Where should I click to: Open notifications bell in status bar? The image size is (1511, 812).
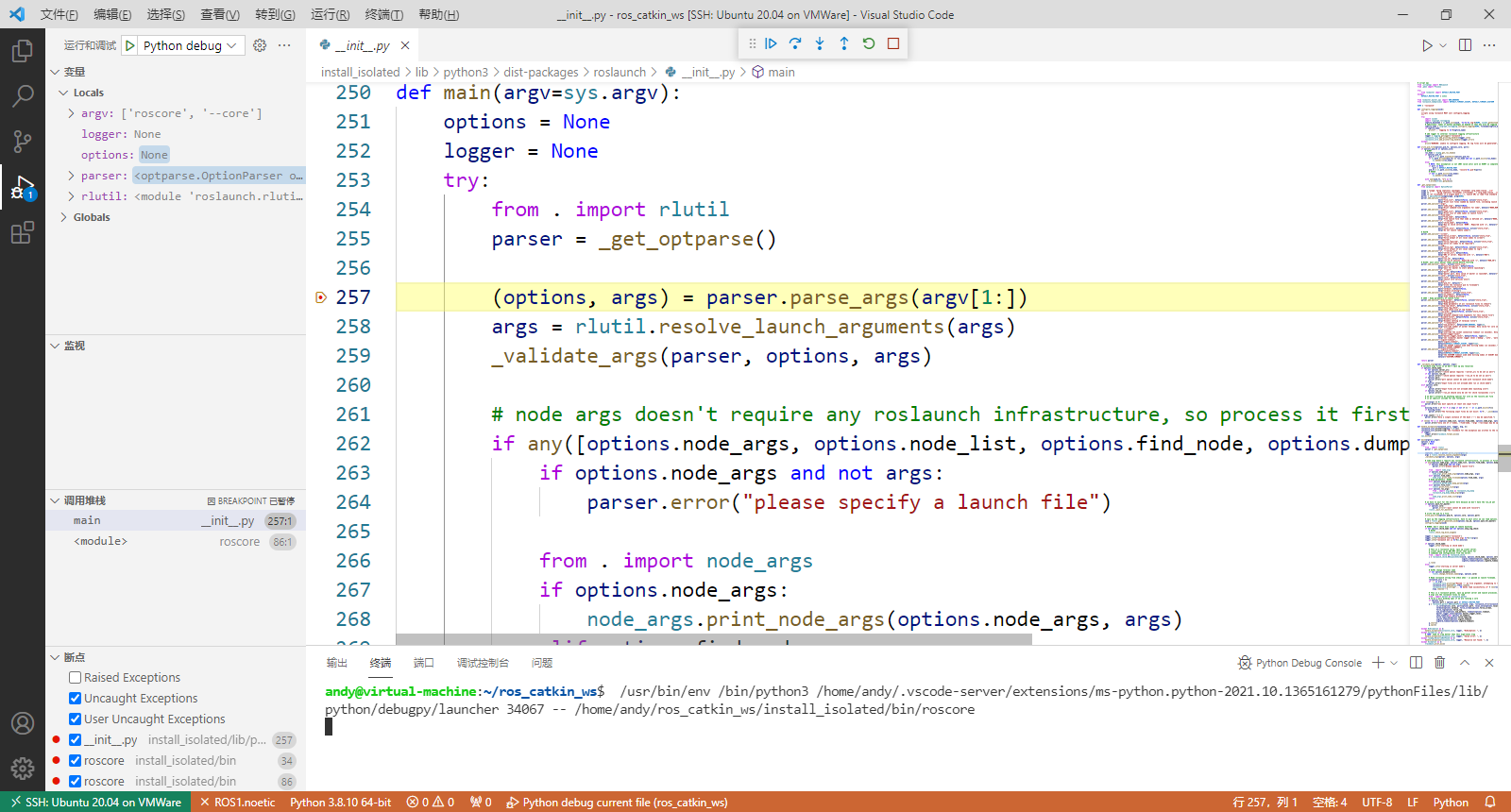(x=1490, y=803)
